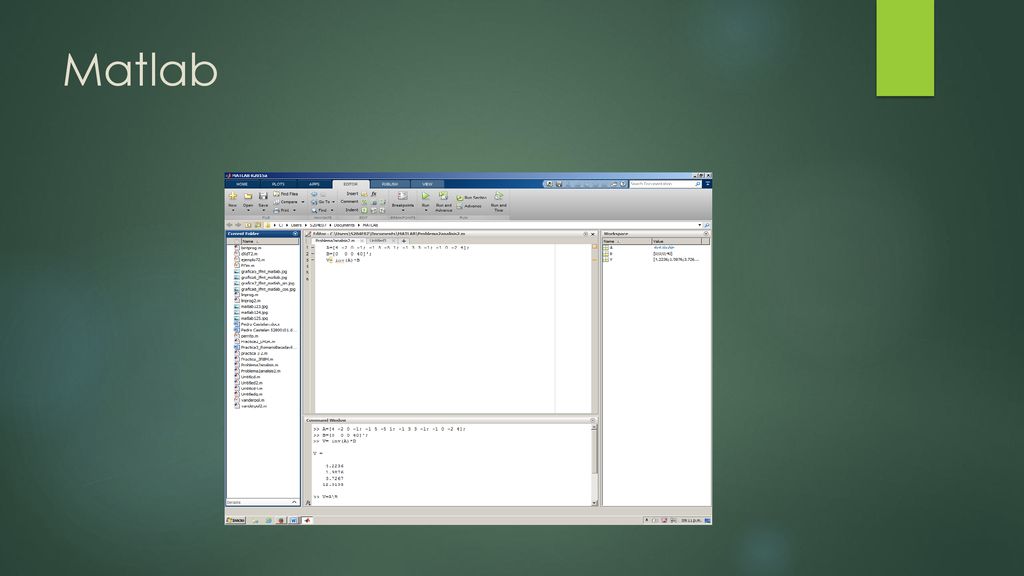Open Command Window actions menu
The height and width of the screenshot is (576, 1024).
click(593, 421)
